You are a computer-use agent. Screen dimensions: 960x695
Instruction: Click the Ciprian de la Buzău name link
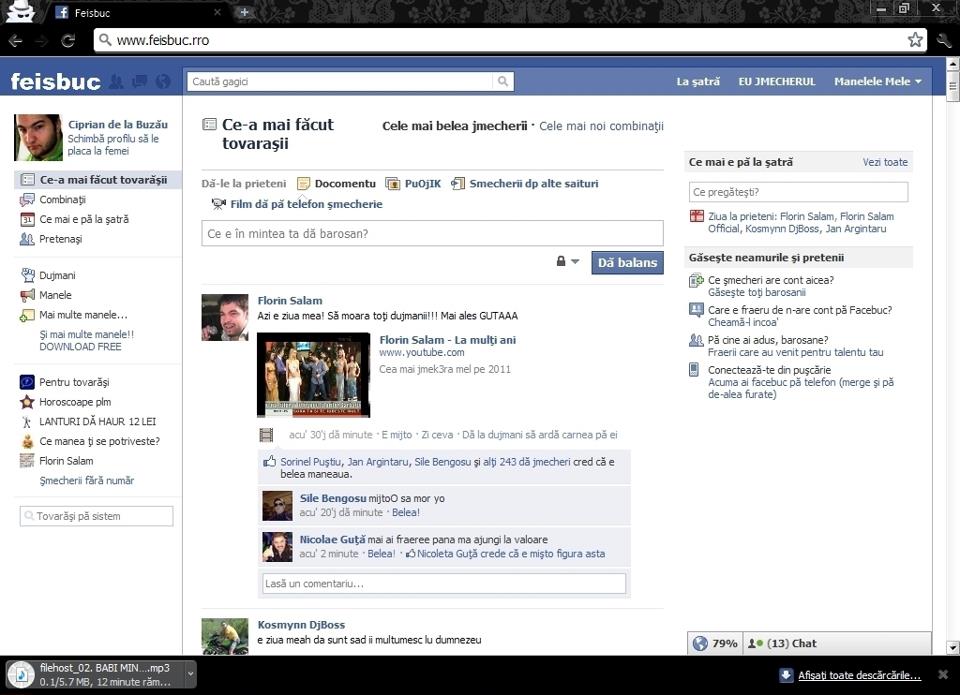point(118,124)
